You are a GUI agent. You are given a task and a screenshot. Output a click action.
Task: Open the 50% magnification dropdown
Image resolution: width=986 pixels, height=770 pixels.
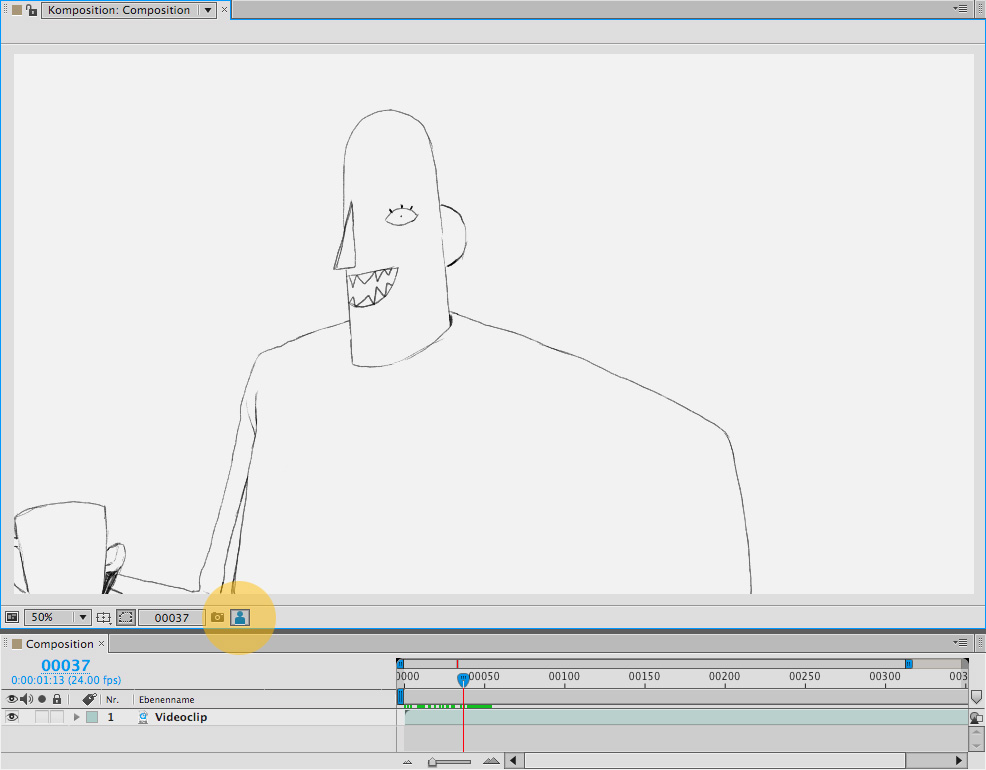tap(57, 618)
